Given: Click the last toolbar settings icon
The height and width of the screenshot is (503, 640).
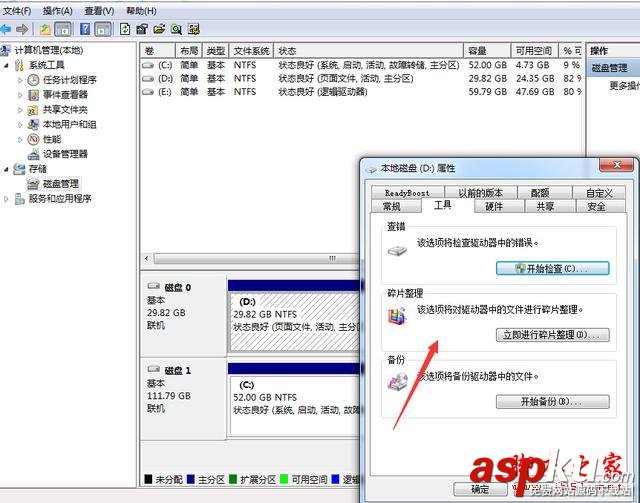Looking at the screenshot, I should point(193,29).
